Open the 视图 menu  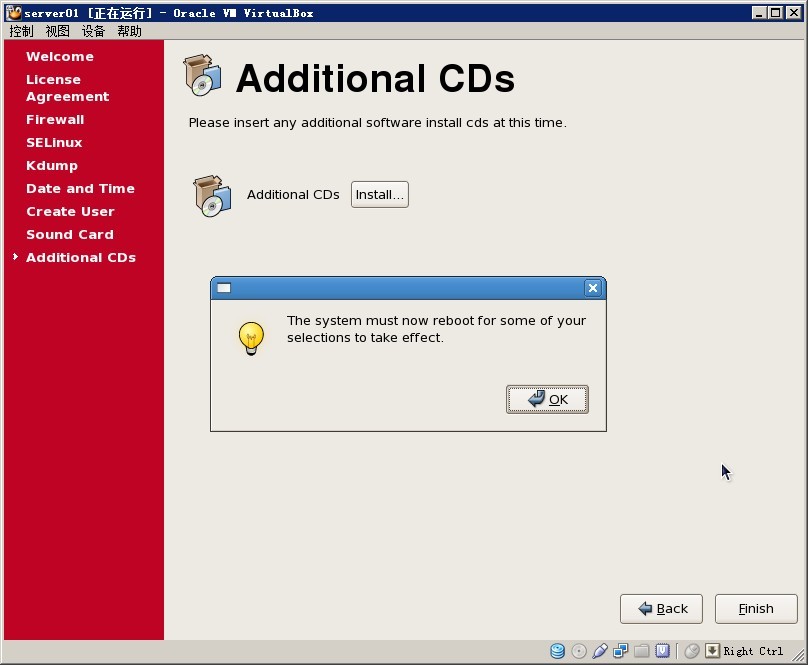point(57,31)
